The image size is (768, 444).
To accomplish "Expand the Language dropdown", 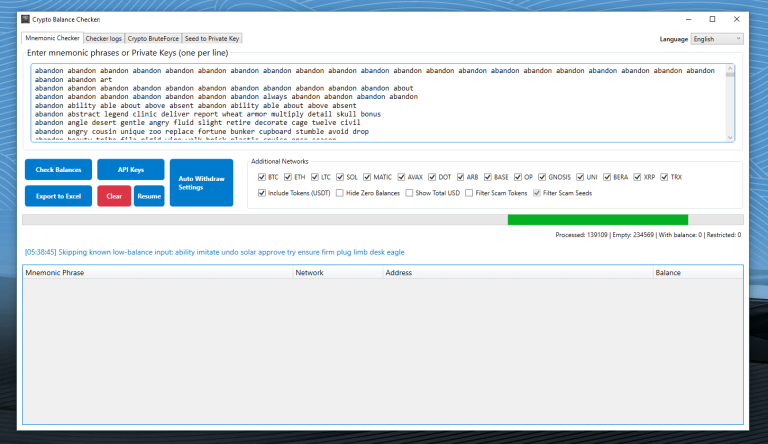I will pos(717,39).
